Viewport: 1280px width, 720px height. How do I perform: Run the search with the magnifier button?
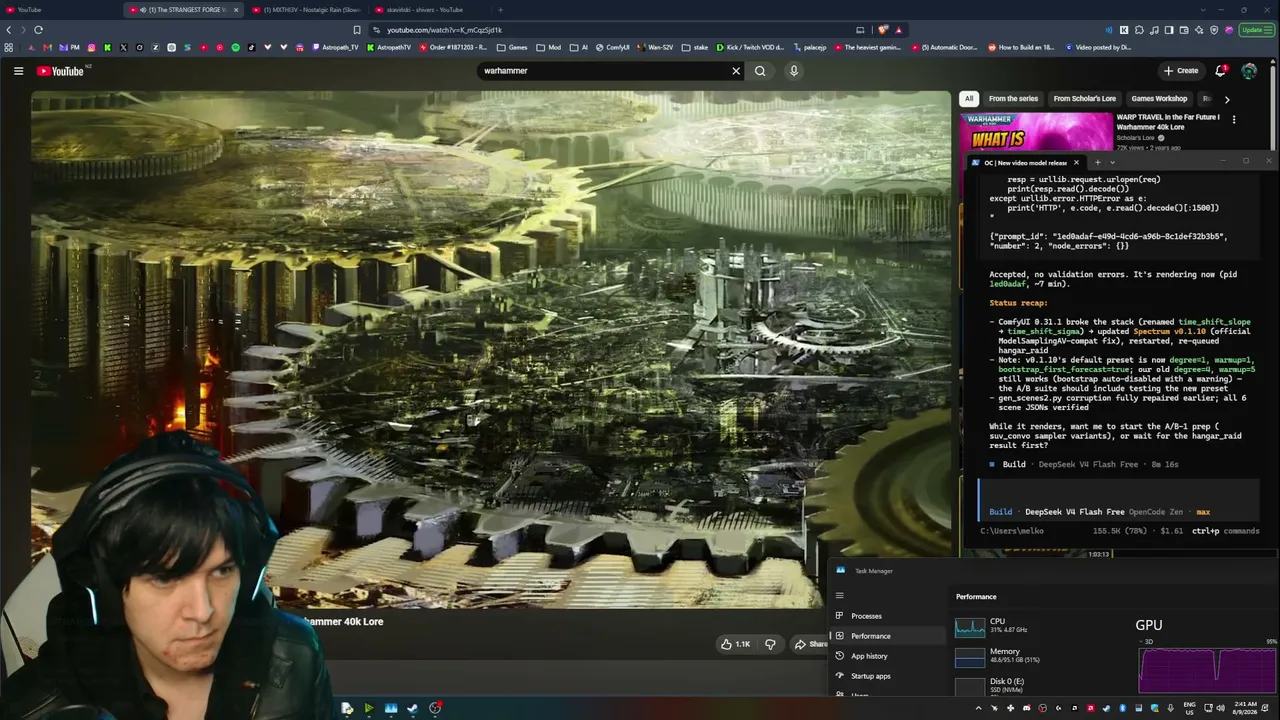coord(760,71)
